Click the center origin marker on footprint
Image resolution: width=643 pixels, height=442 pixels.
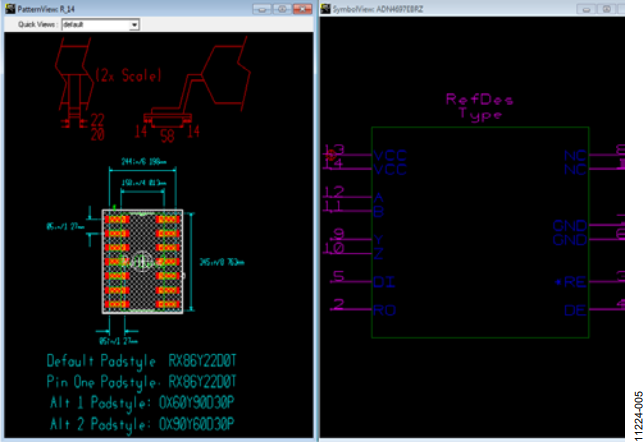coord(142,261)
